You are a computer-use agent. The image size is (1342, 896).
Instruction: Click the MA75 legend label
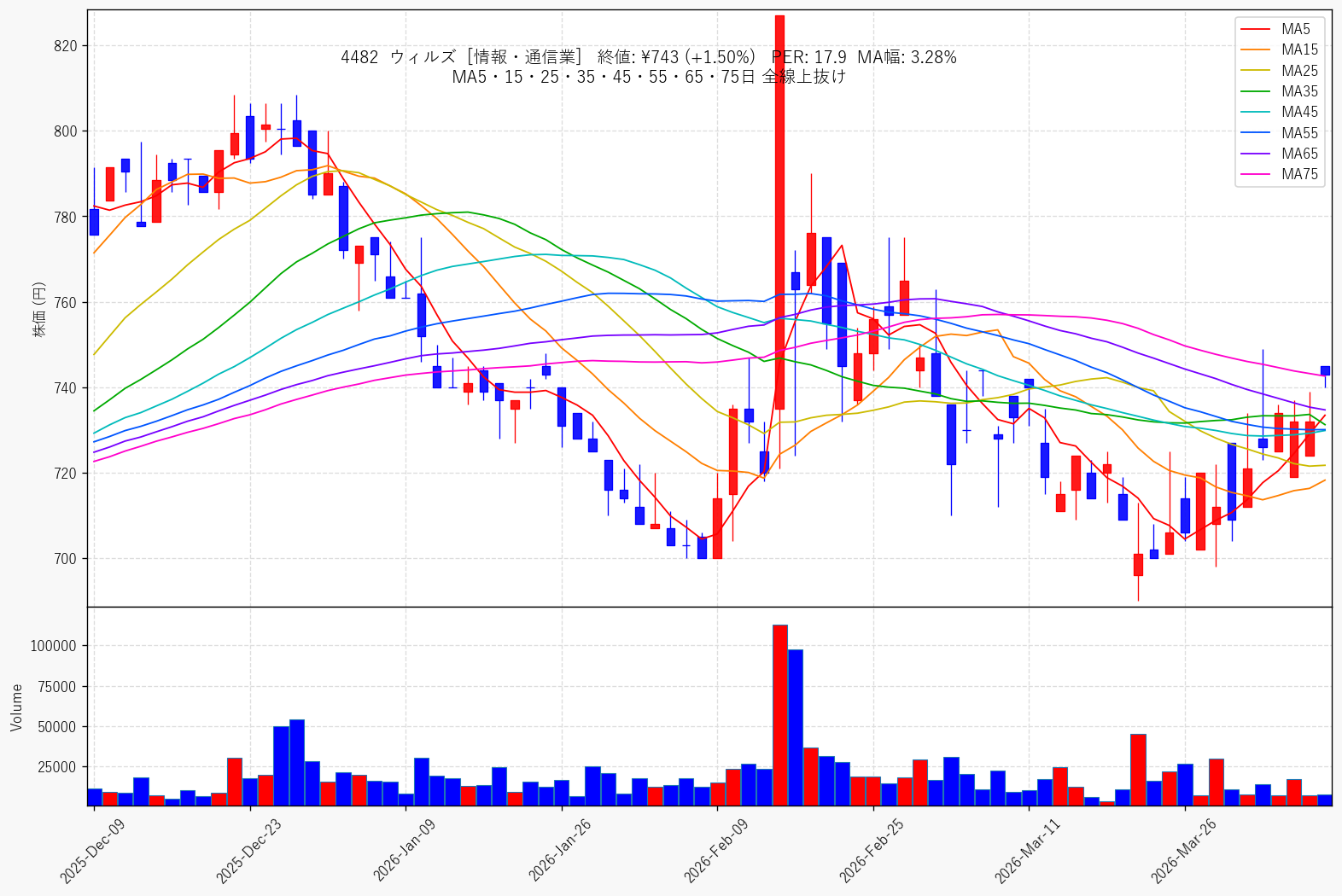tap(1299, 174)
